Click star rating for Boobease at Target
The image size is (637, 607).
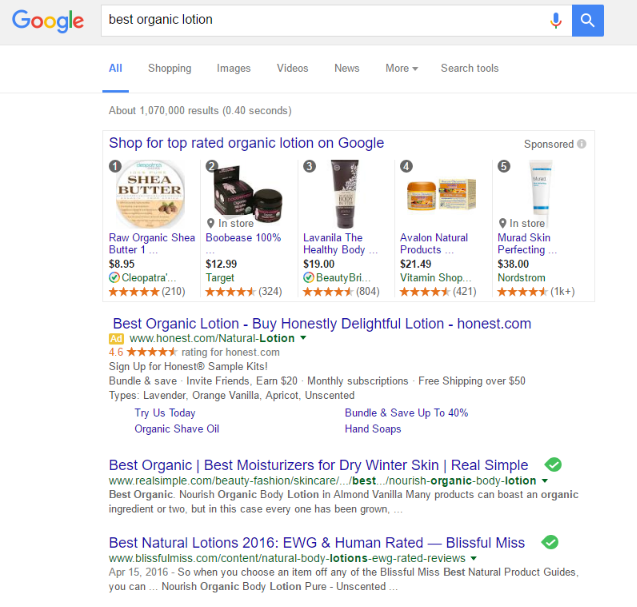pos(230,292)
